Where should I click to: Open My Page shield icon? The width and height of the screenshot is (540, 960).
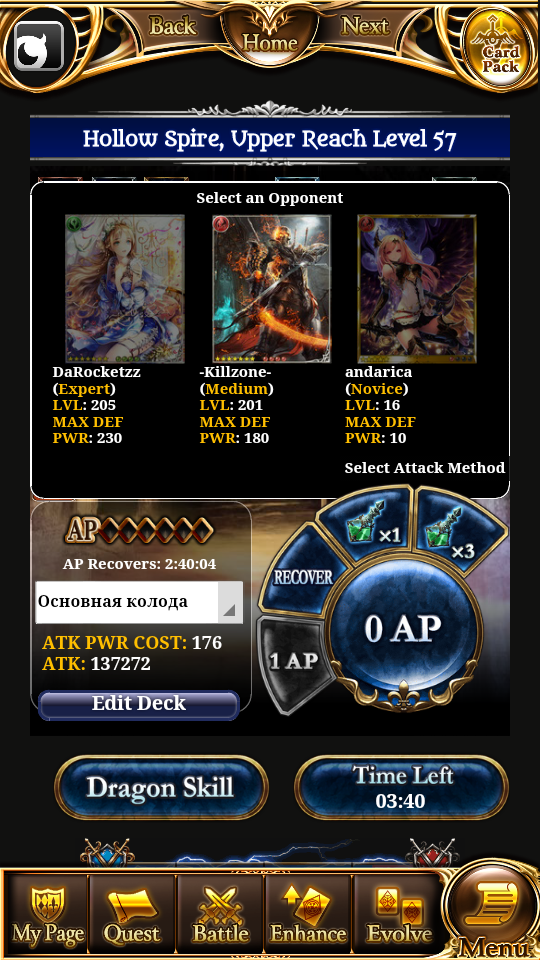click(47, 914)
